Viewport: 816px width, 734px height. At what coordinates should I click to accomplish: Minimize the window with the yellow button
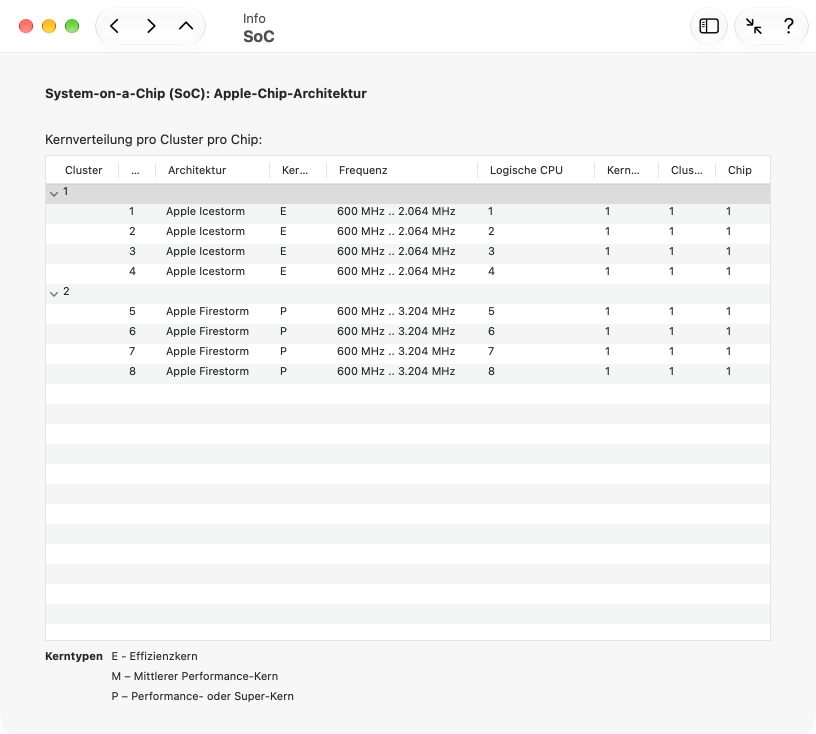49,26
